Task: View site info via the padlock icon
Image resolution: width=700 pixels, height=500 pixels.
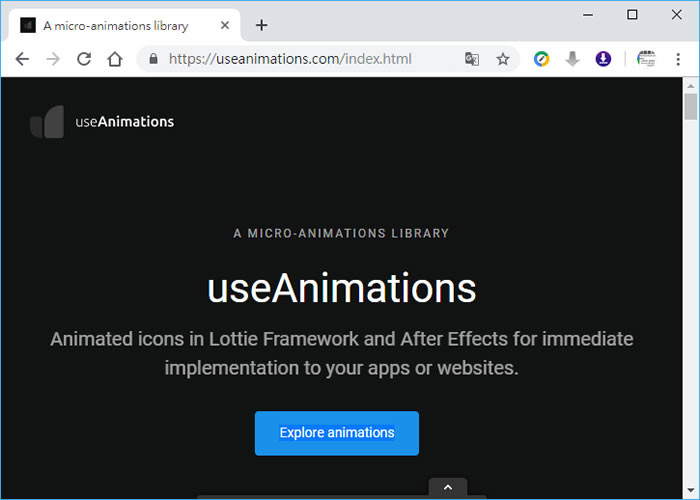Action: tap(153, 59)
